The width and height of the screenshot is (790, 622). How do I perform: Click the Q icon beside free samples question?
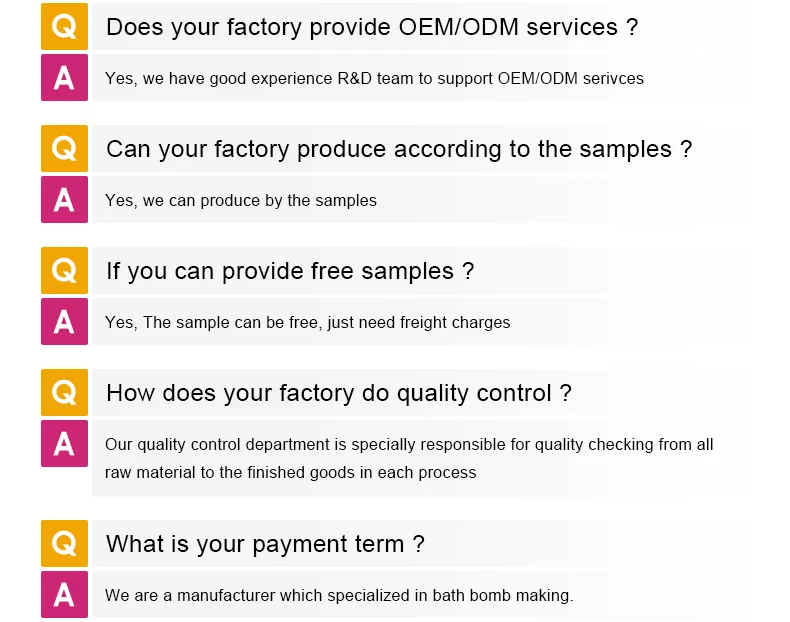click(64, 271)
